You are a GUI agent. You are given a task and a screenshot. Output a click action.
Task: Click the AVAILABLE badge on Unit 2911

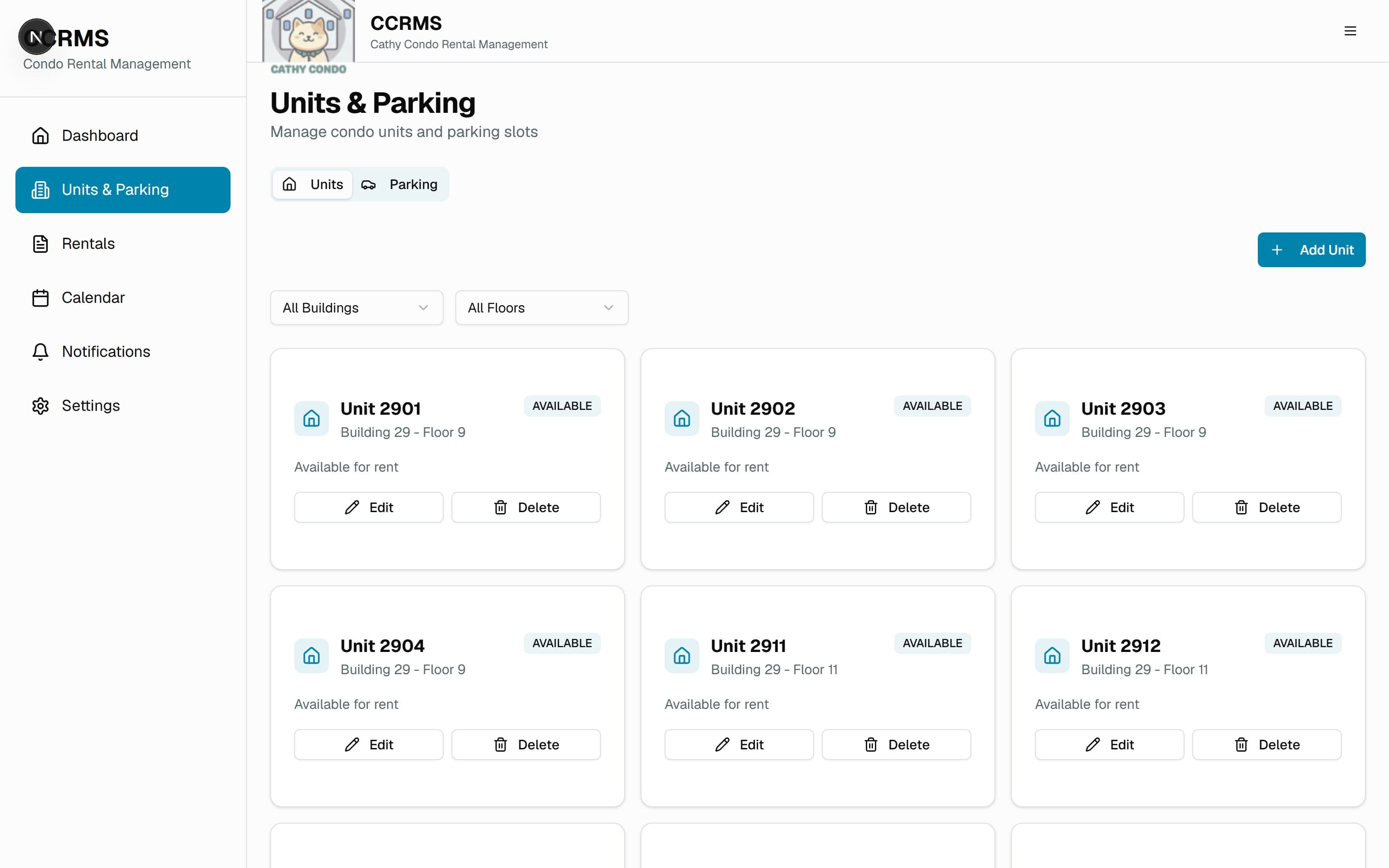pos(932,643)
